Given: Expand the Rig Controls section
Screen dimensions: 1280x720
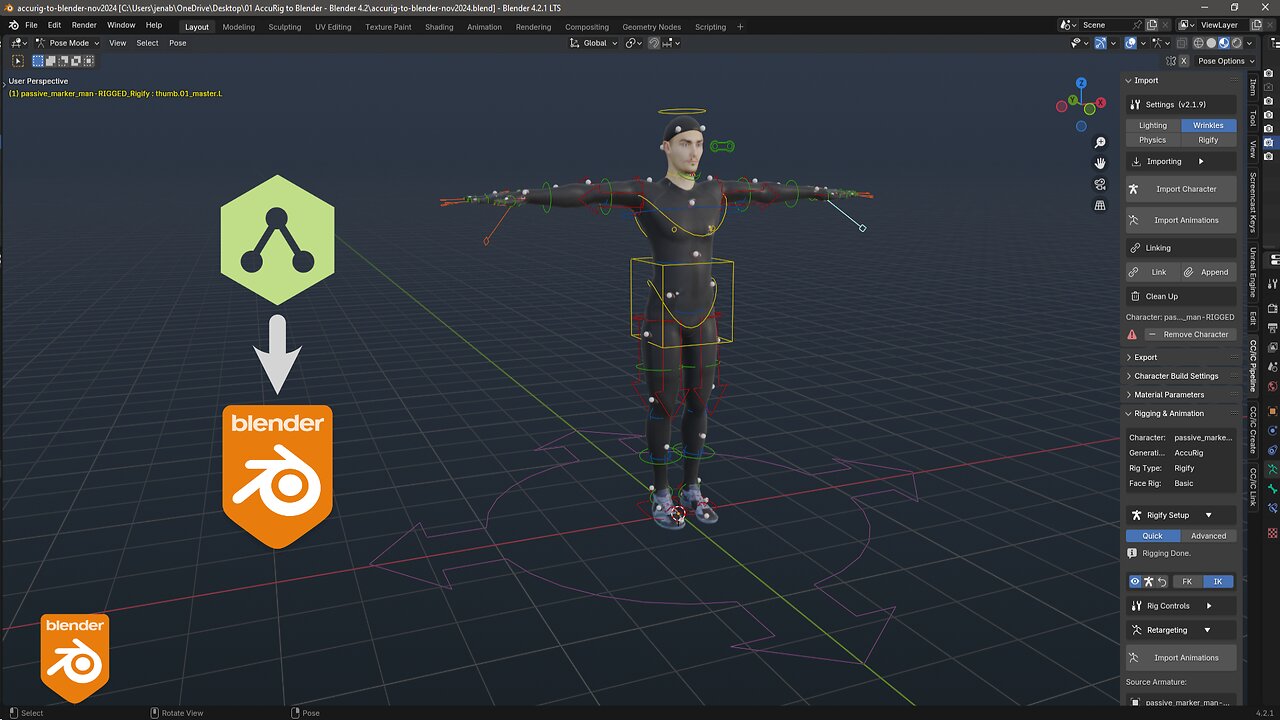Looking at the screenshot, I should click(x=1208, y=606).
